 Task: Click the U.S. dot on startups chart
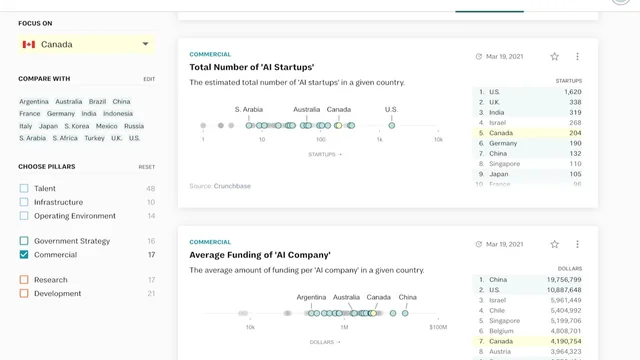[391, 126]
